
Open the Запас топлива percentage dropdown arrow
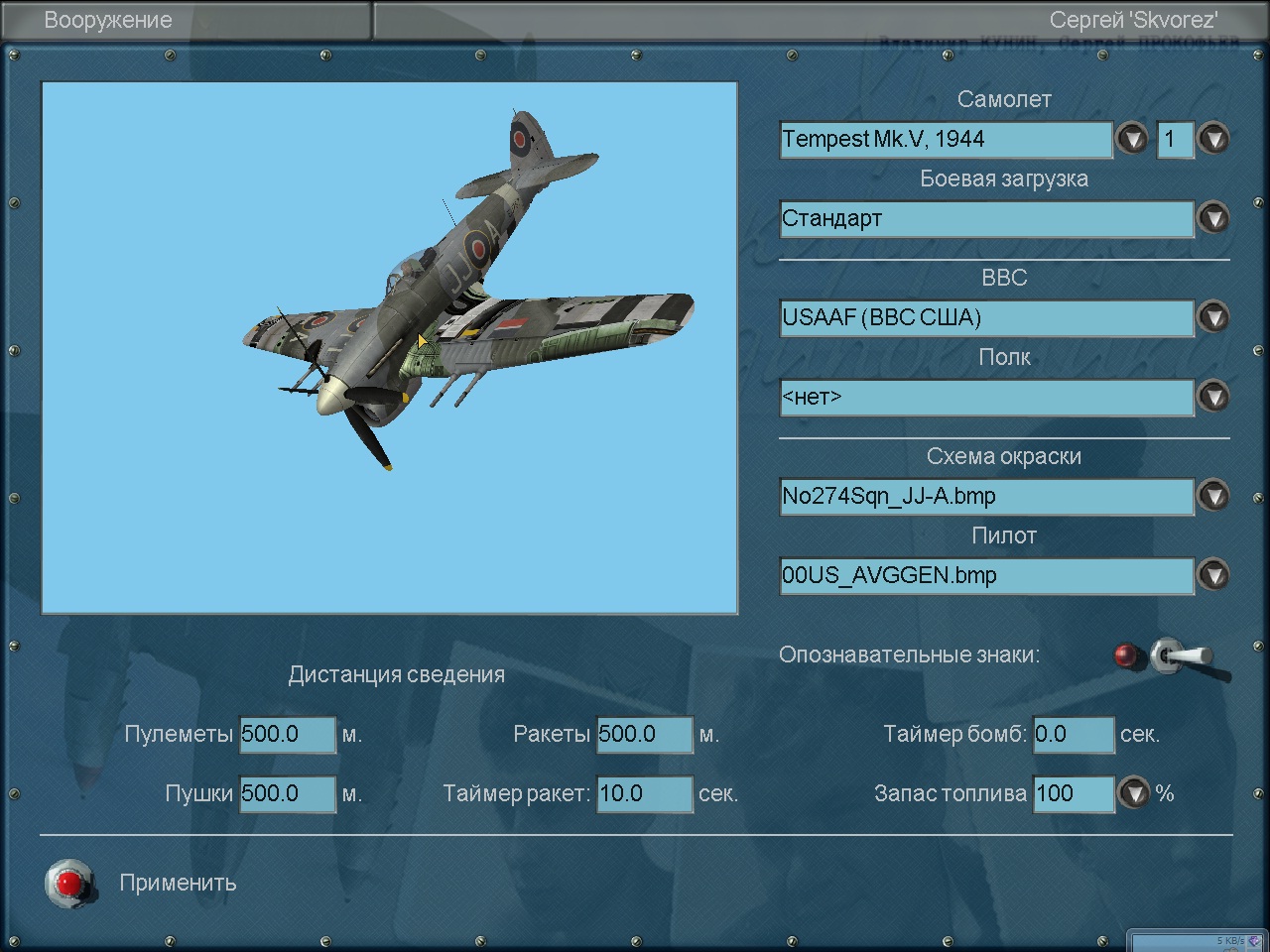[1134, 793]
